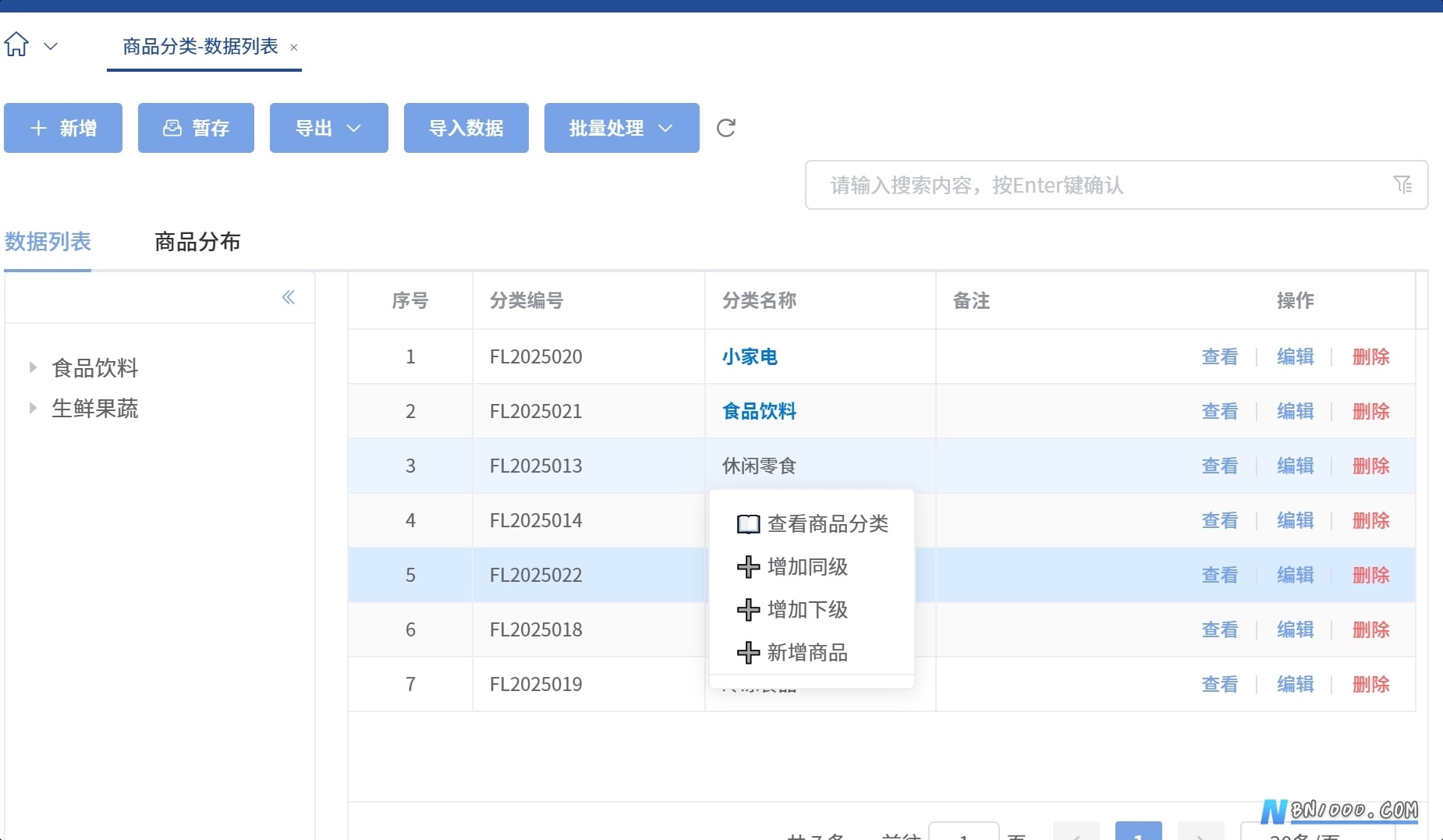The image size is (1443, 840).
Task: Click 删除 for row FL2025021
Action: coord(1371,411)
